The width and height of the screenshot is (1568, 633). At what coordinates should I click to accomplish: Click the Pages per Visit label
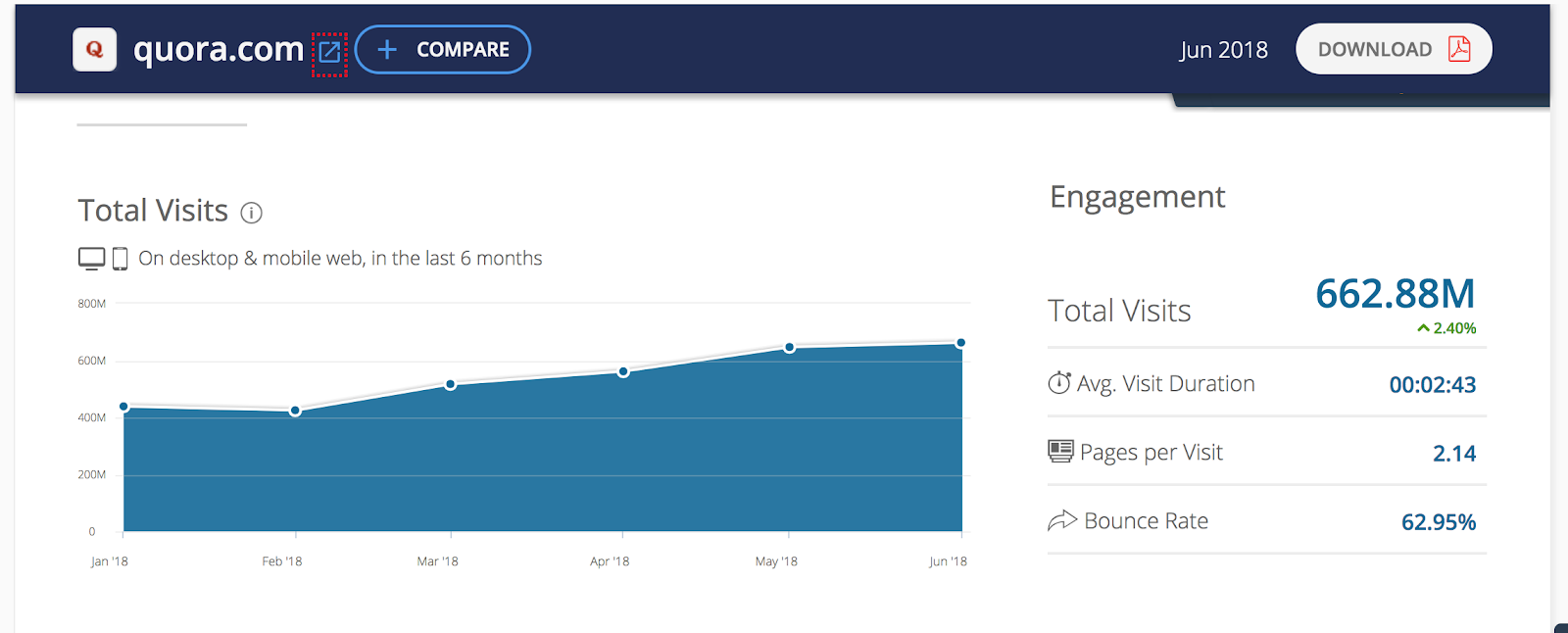1151,452
